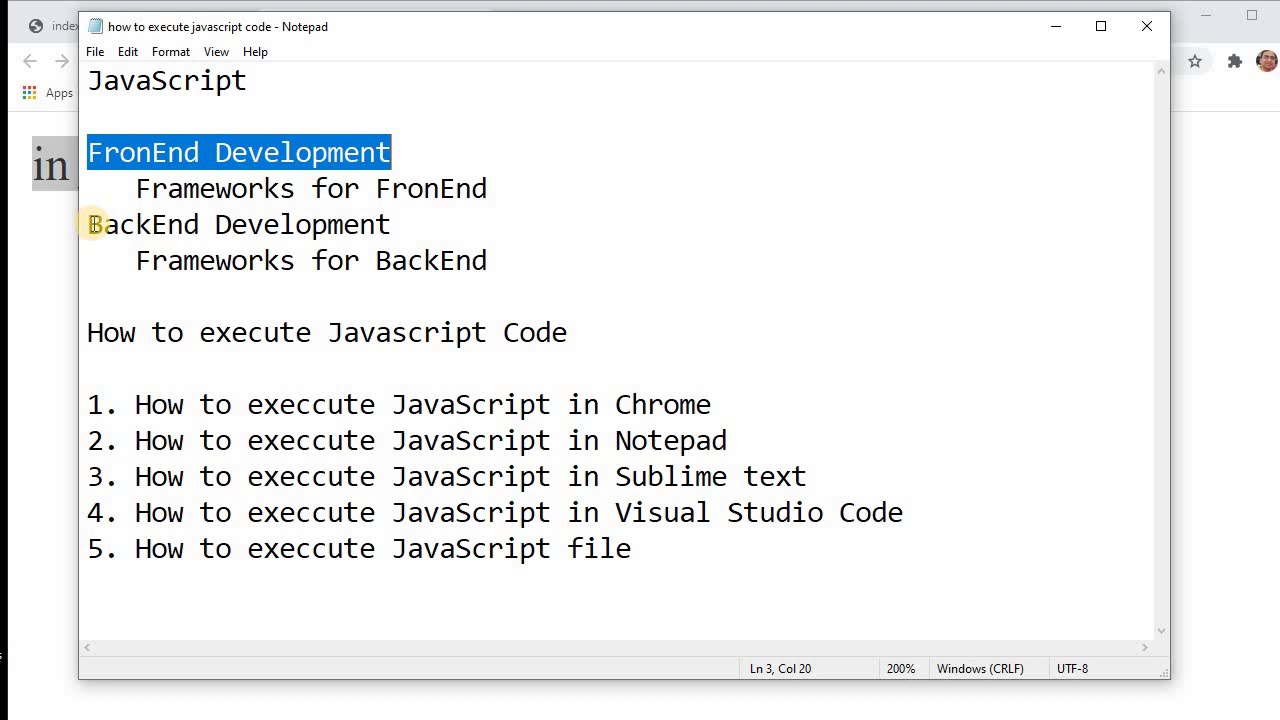Click the bookmark star in Chrome's address bar

(x=1196, y=61)
